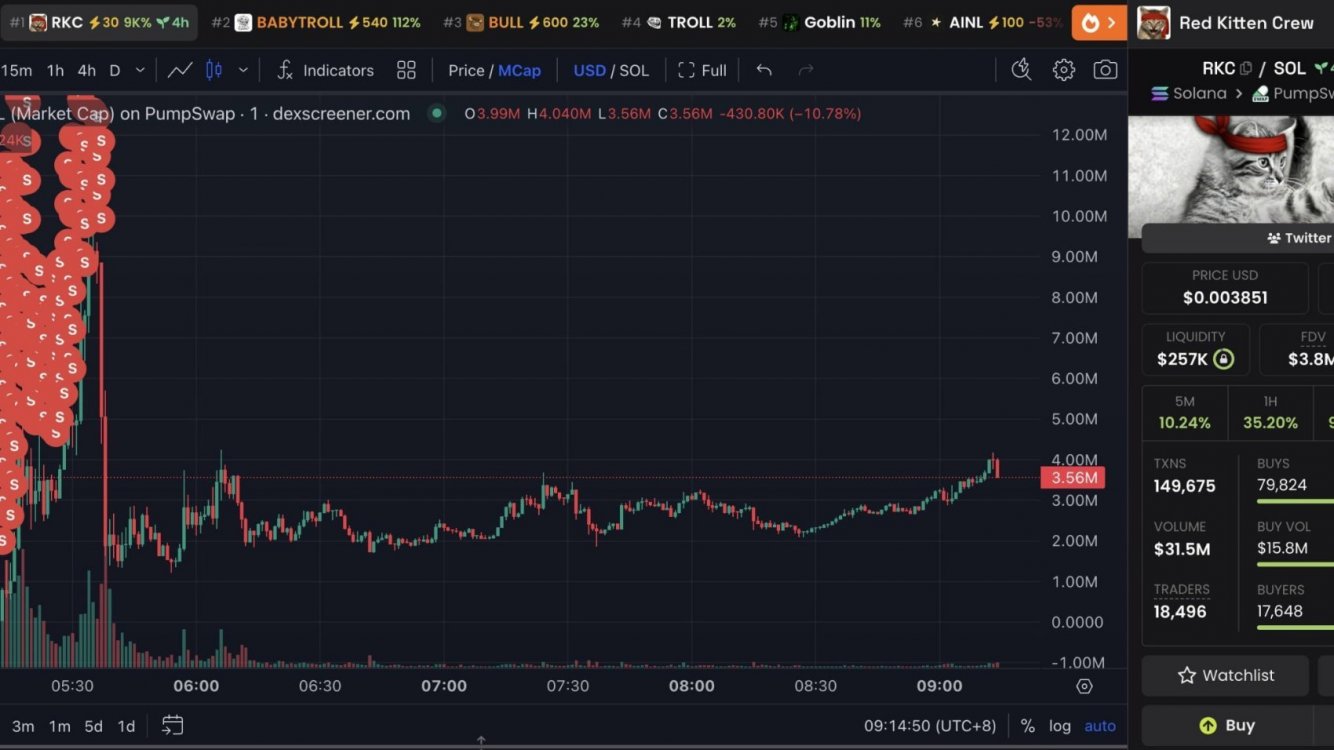Click the BUYERS 17,648 value
1334x750 pixels.
click(x=1280, y=611)
